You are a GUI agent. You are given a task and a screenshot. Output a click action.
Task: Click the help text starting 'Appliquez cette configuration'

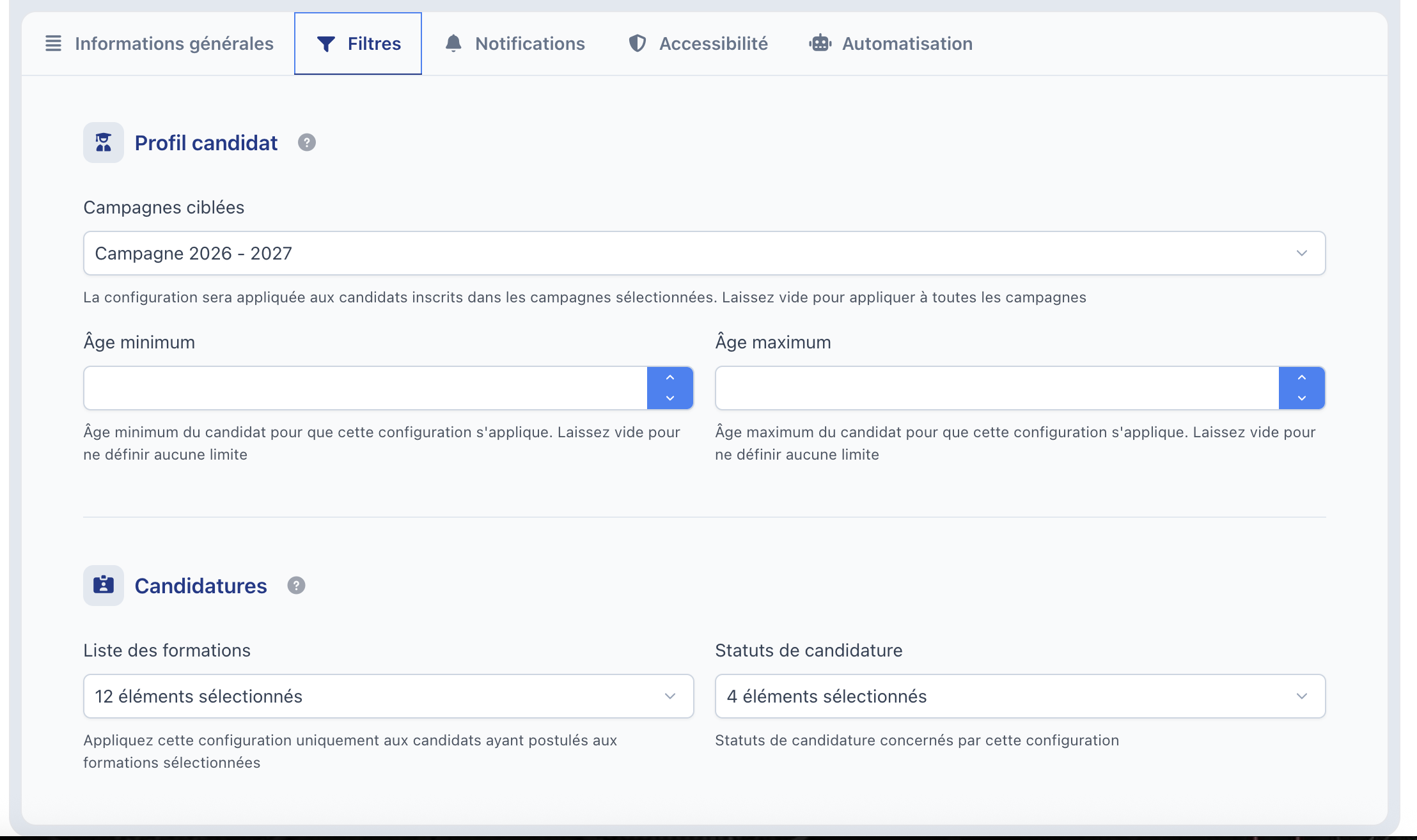pyautogui.click(x=350, y=751)
